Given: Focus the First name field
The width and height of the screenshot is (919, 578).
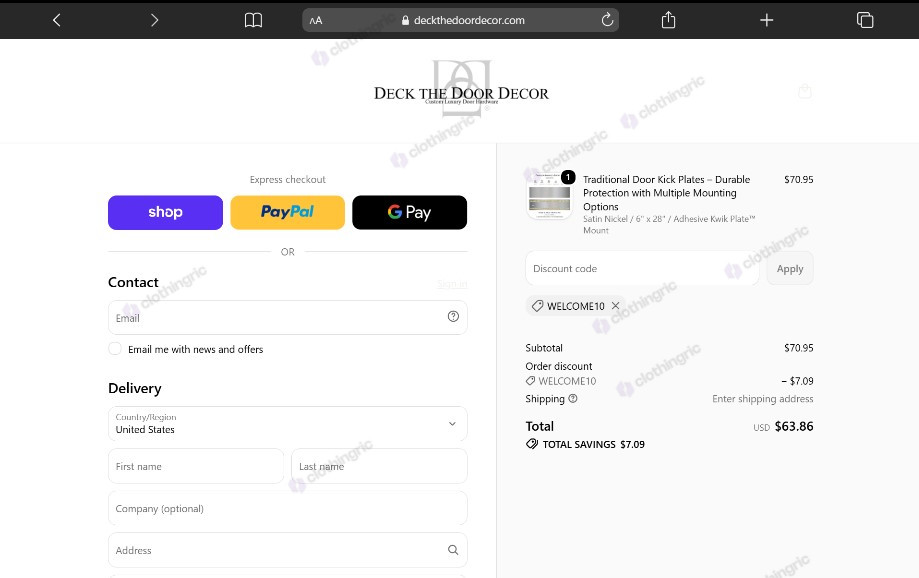Looking at the screenshot, I should pos(196,466).
